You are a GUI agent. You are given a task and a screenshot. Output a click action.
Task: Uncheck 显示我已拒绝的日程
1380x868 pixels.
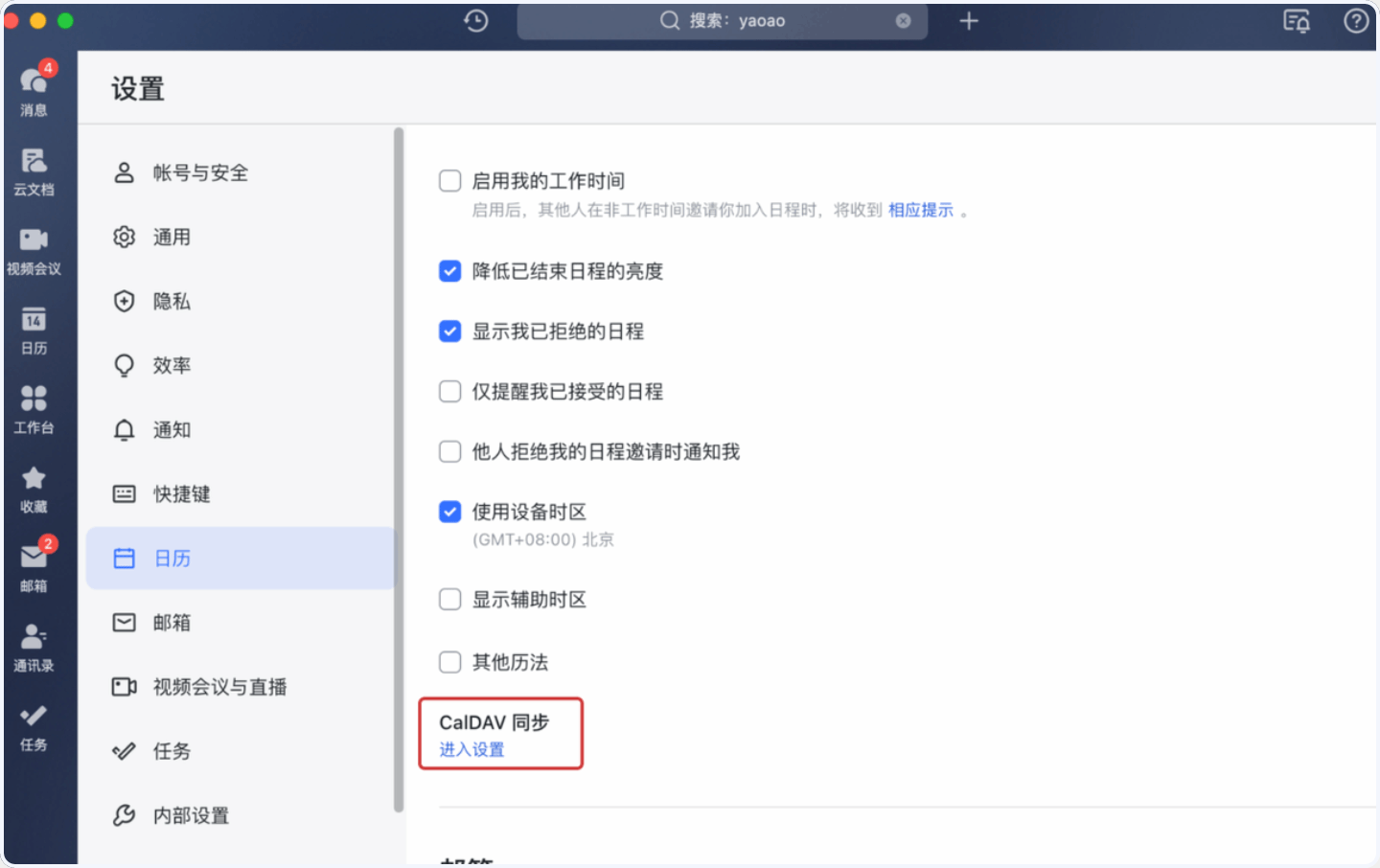449,331
